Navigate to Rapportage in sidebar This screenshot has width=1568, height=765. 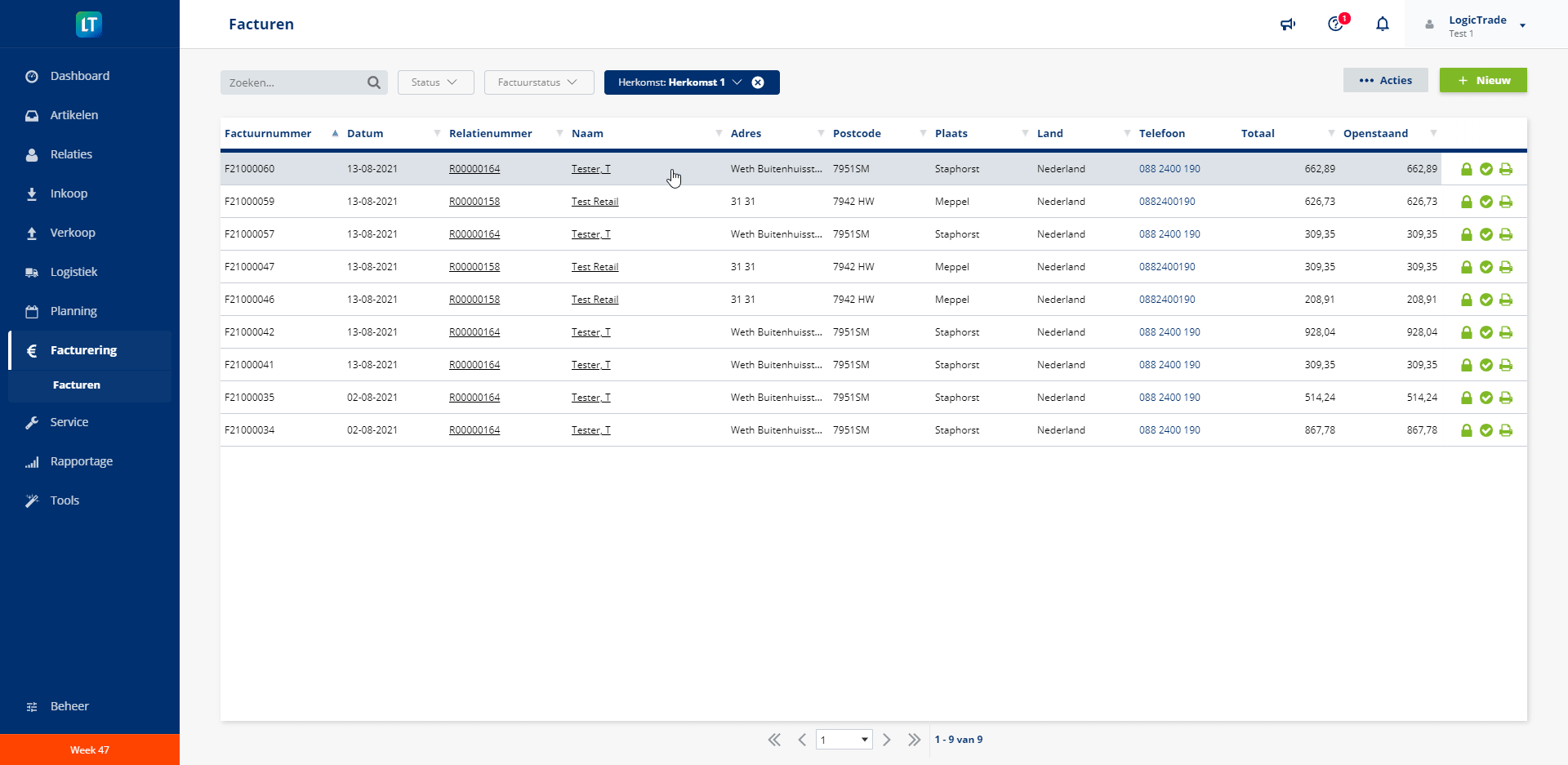pos(81,461)
